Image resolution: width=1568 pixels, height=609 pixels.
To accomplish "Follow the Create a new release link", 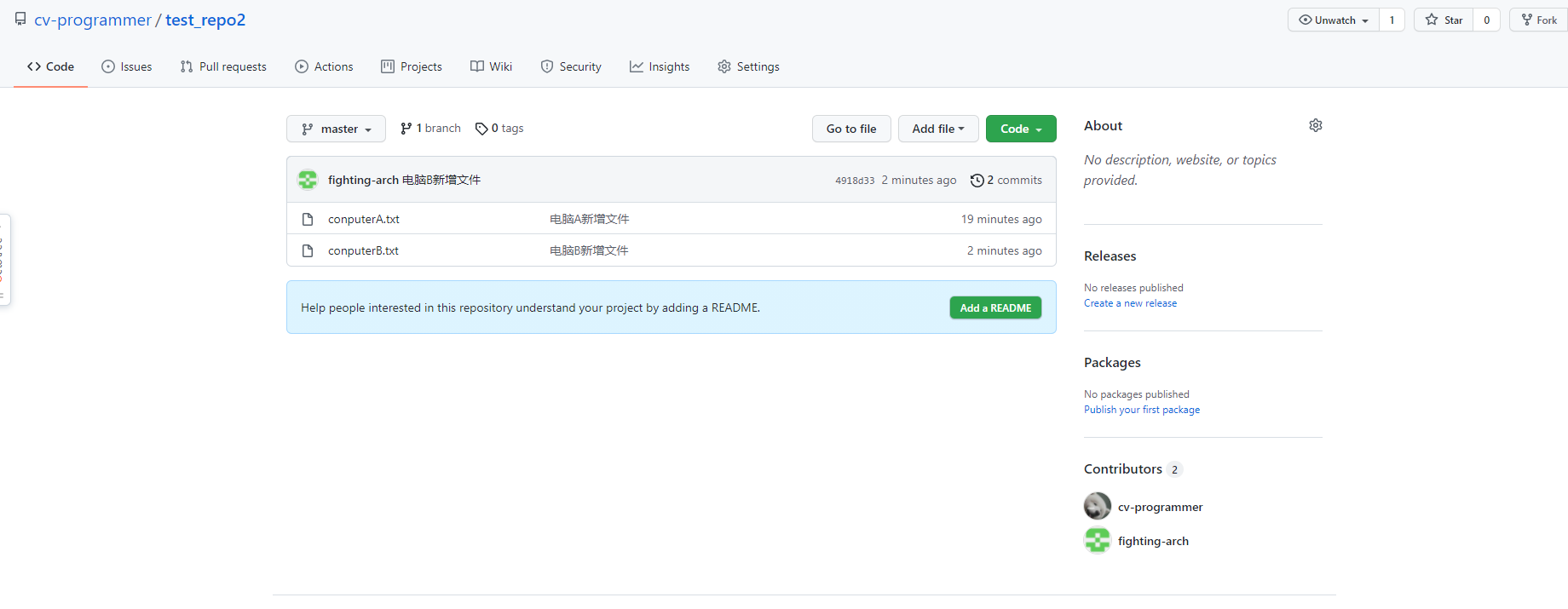I will coord(1130,303).
